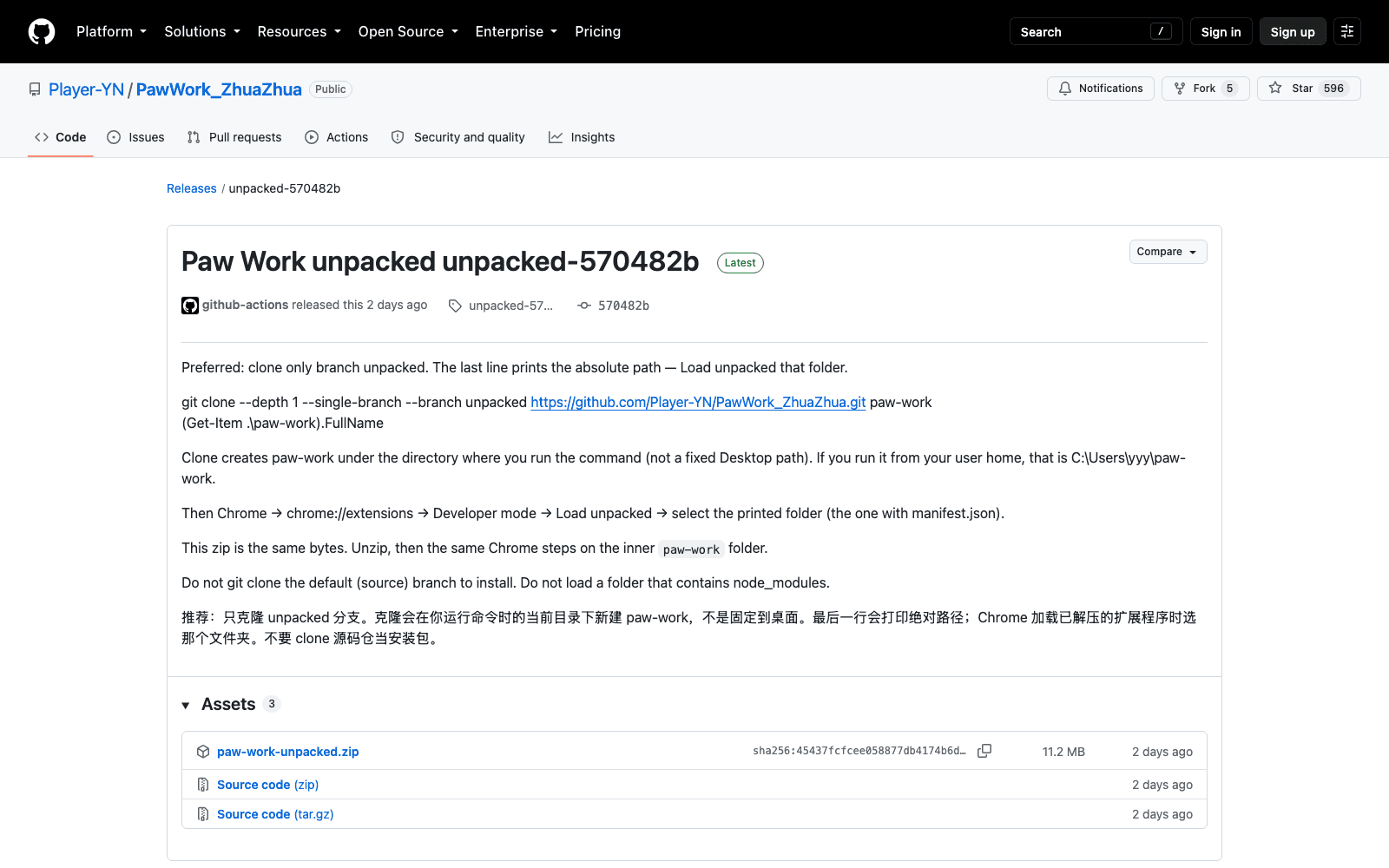
Task: Click the Public visibility label
Action: (x=331, y=89)
